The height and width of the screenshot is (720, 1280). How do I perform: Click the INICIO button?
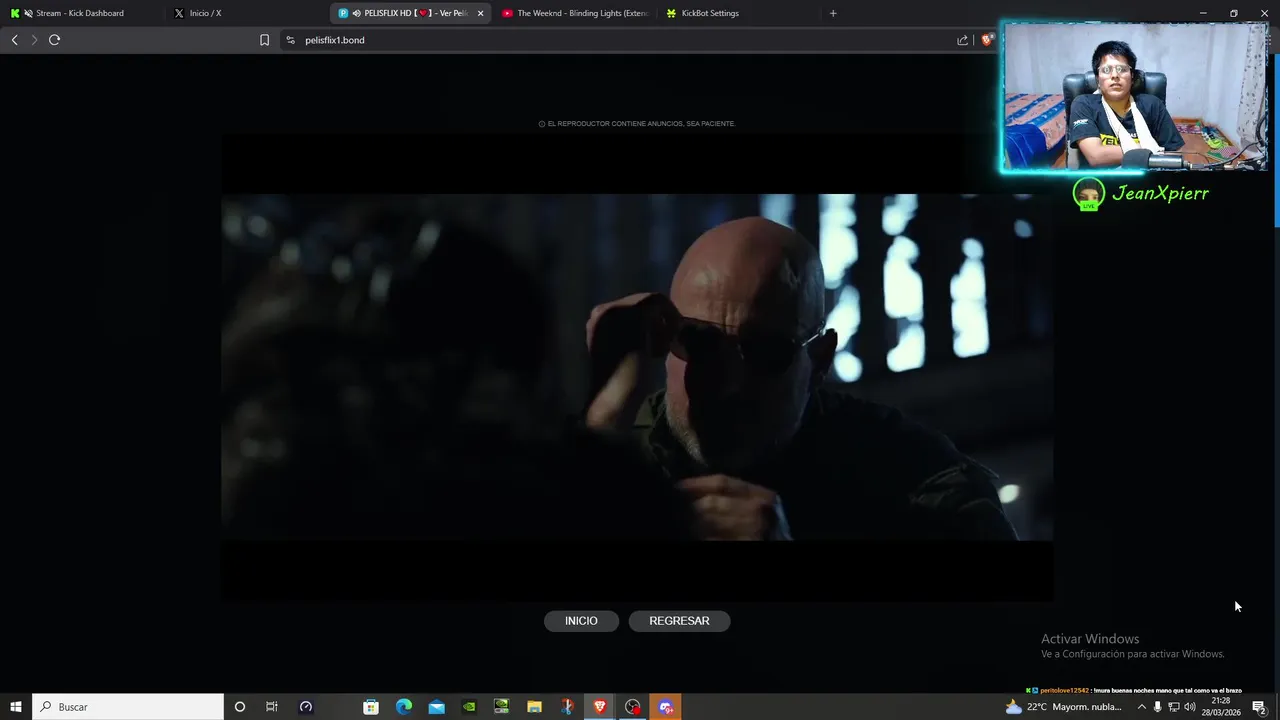(x=581, y=621)
